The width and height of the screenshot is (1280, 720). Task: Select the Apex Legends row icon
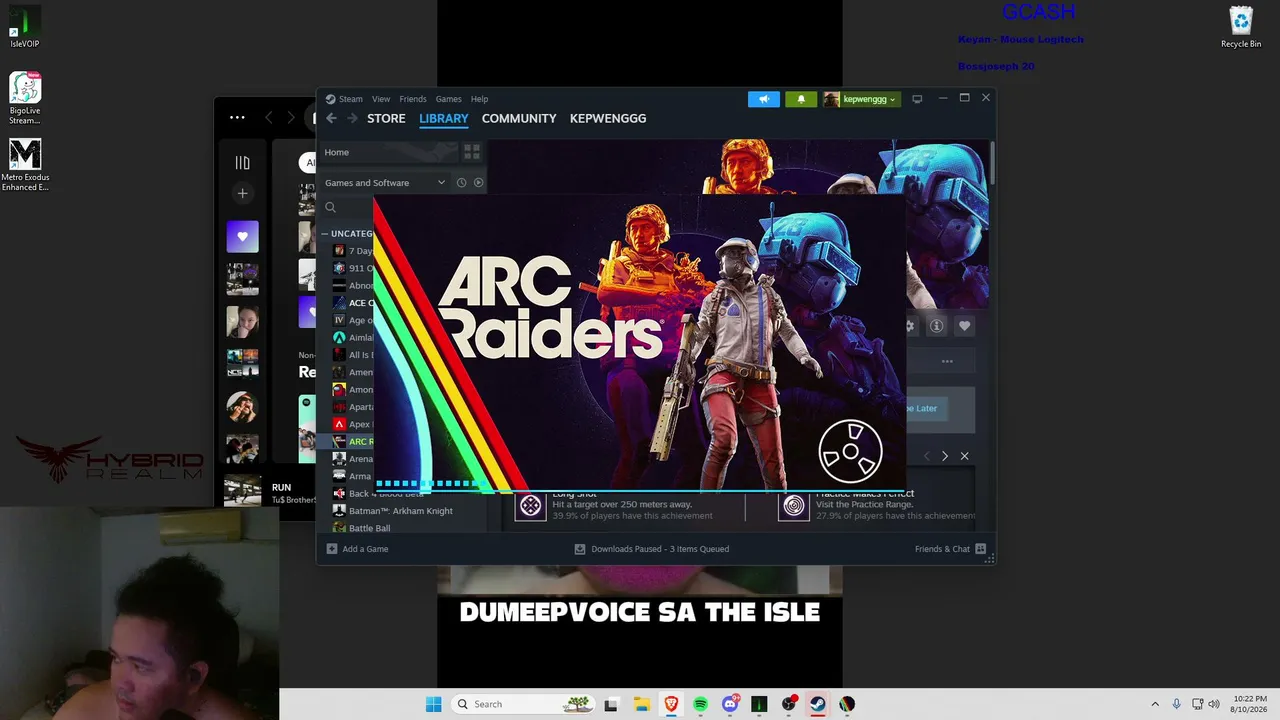click(339, 424)
